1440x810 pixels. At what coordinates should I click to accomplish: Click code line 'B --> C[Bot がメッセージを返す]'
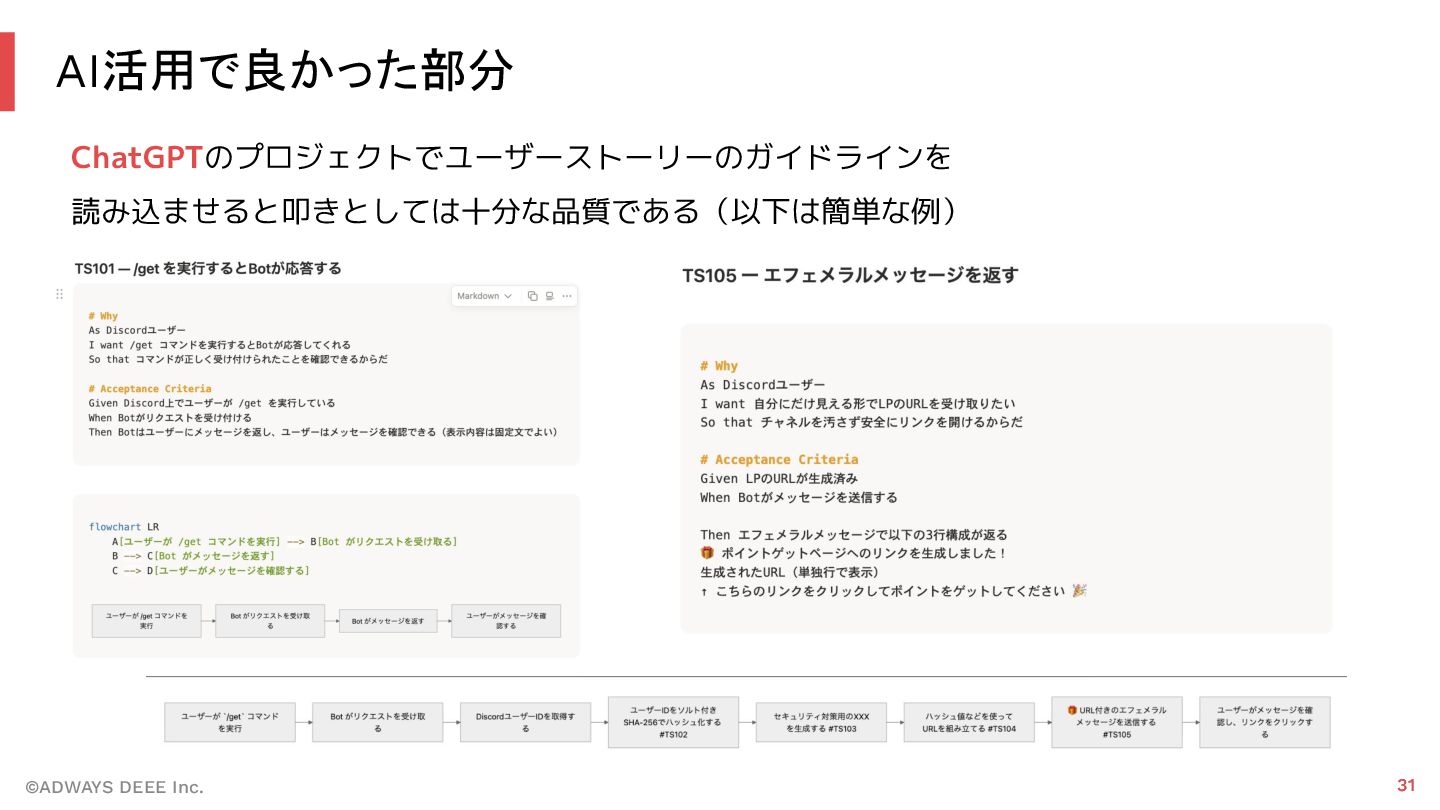tap(193, 556)
